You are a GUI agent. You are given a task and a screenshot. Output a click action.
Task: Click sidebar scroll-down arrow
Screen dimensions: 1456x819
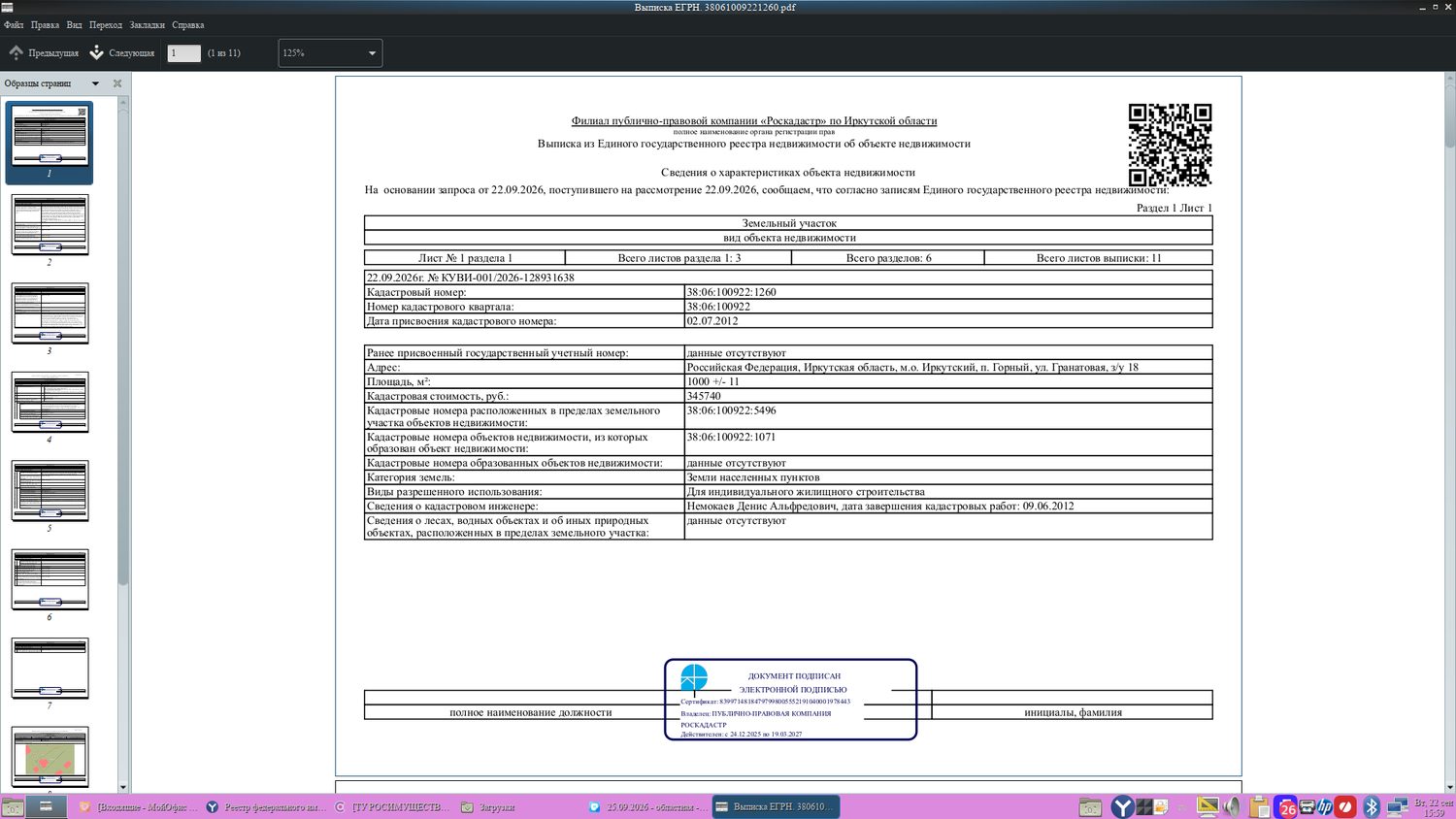click(x=123, y=787)
